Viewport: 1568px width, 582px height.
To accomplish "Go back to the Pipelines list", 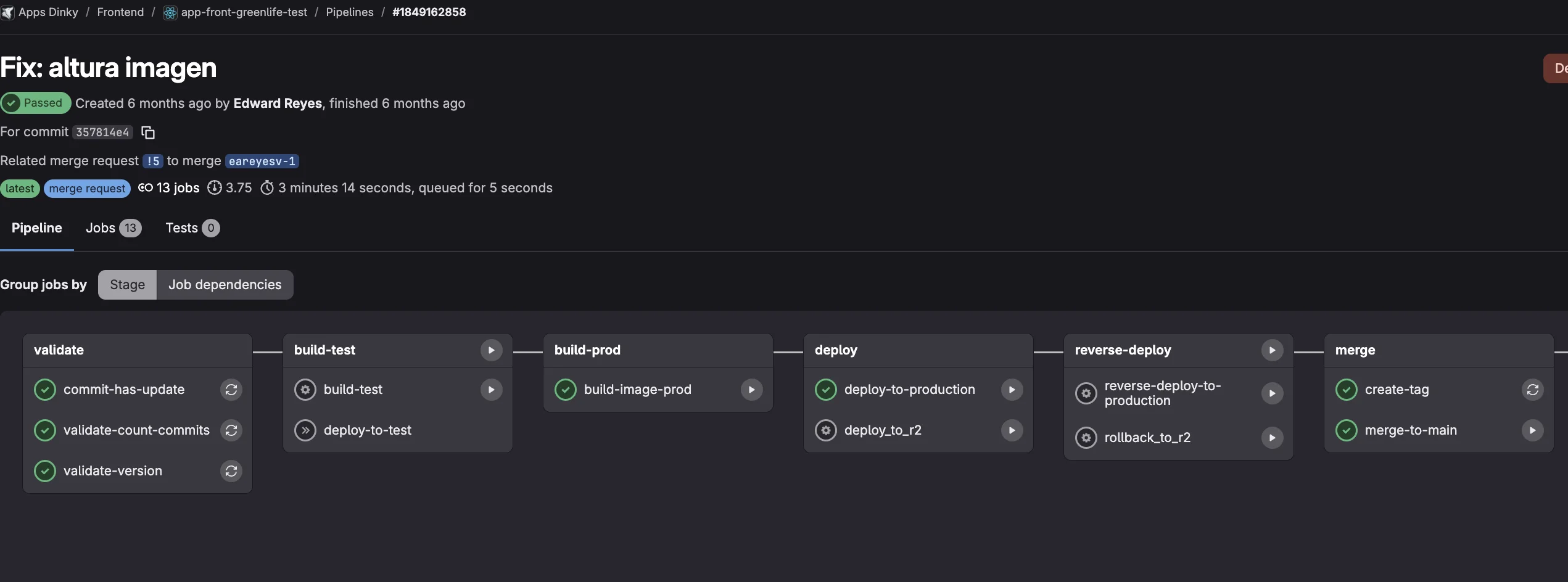I will (x=349, y=12).
